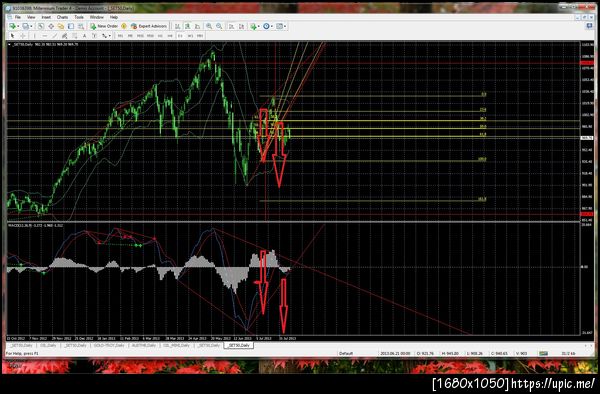Viewport: 600px width, 394px height.
Task: Select the text A tool
Action: coord(84,36)
